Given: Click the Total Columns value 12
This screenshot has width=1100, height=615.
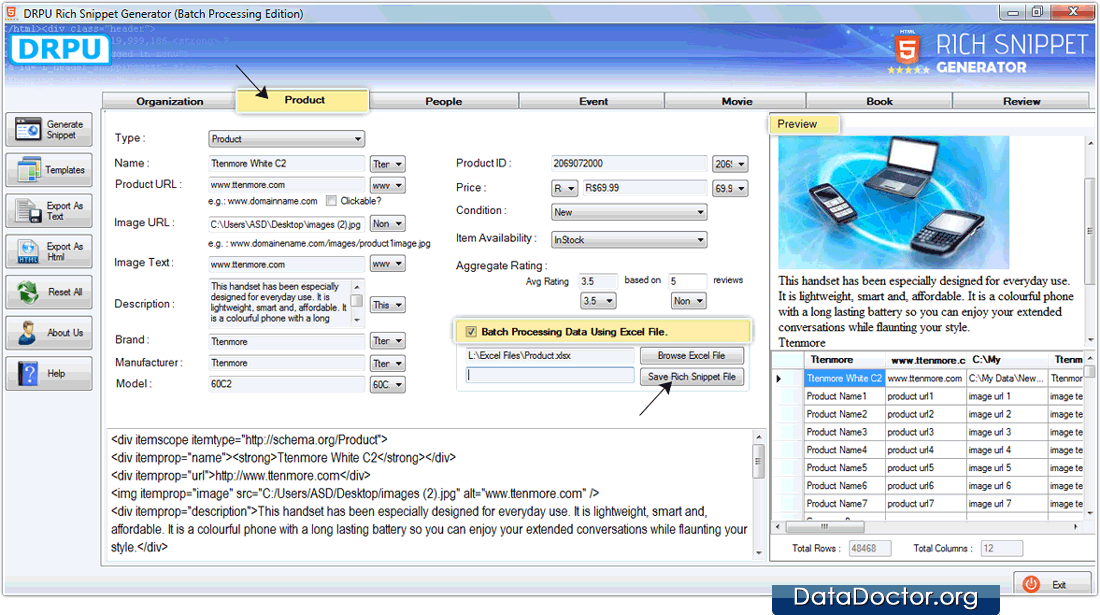Looking at the screenshot, I should click(1001, 548).
